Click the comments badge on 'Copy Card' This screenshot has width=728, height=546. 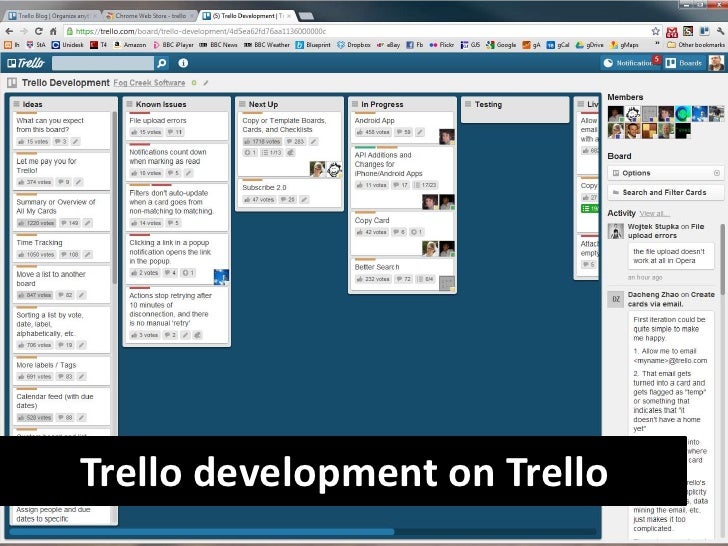click(399, 232)
